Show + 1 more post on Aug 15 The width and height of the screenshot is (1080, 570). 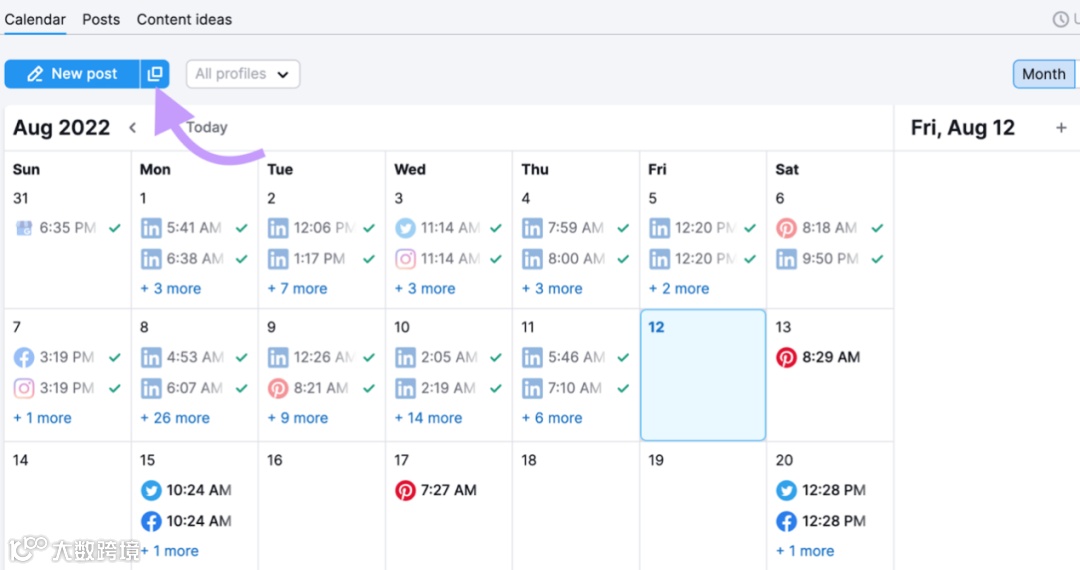[169, 551]
